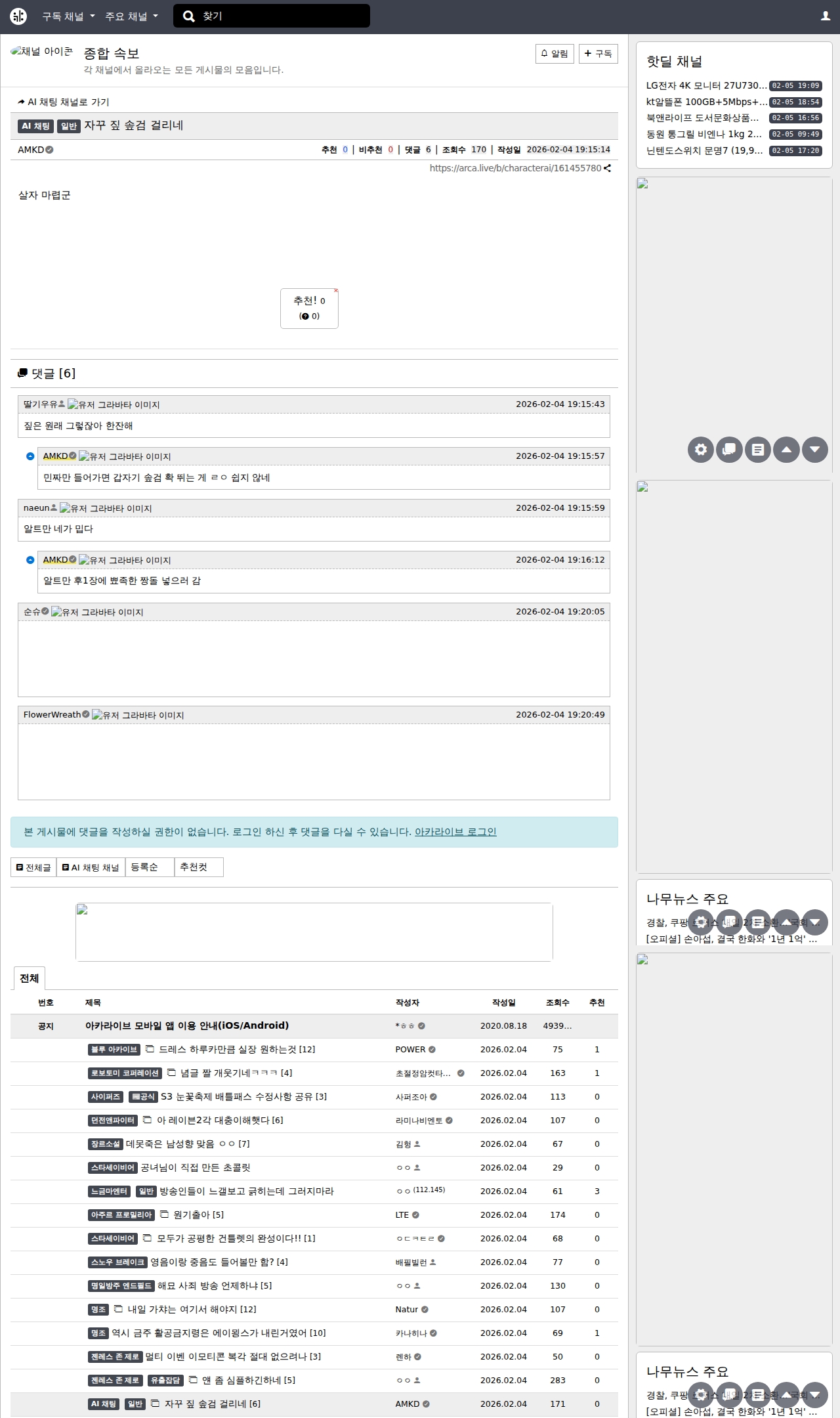Collapse AMKD's reply posted at 19:15:57
840x1418 pixels.
(30, 456)
